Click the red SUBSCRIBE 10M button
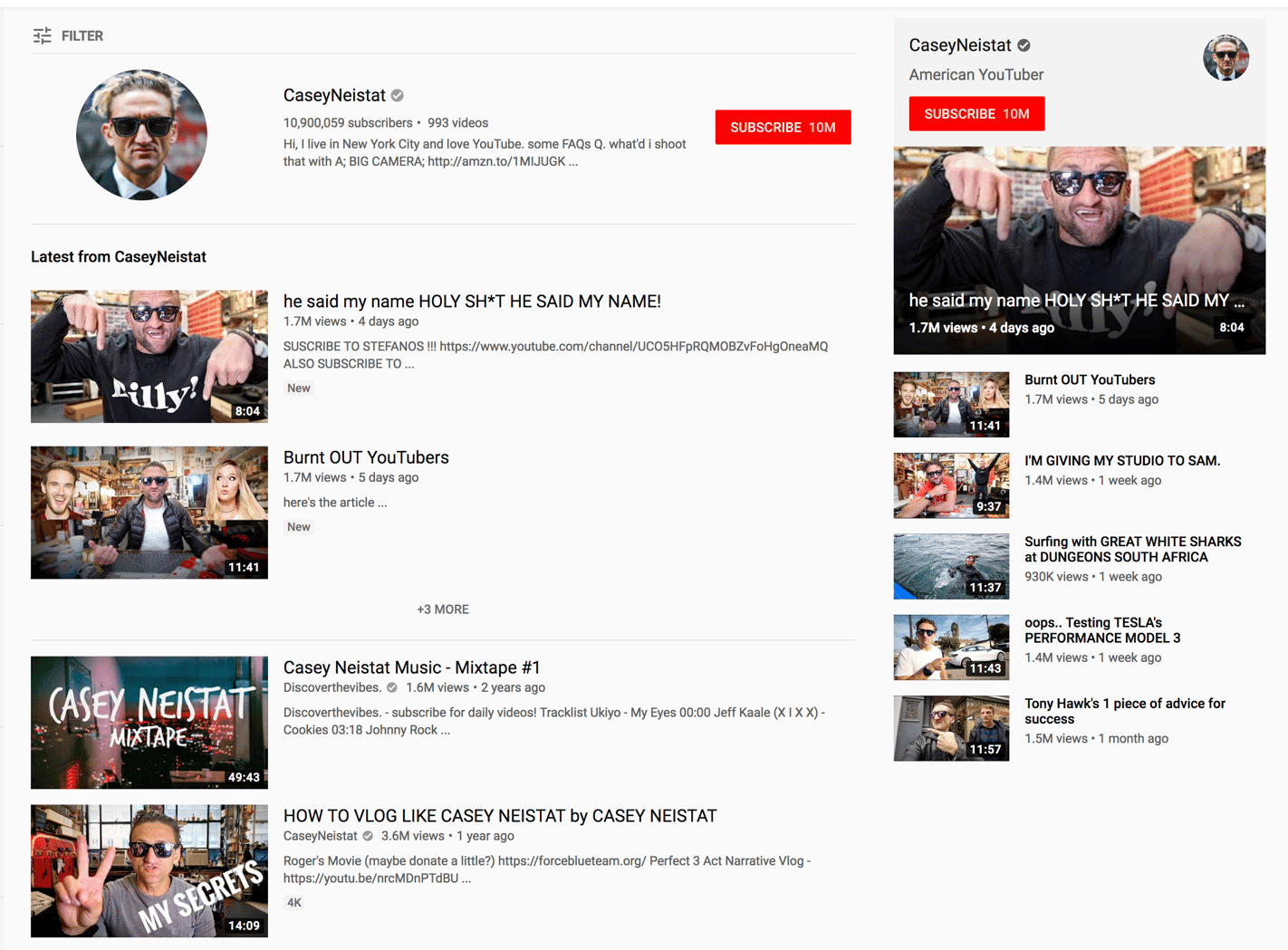 [x=783, y=127]
